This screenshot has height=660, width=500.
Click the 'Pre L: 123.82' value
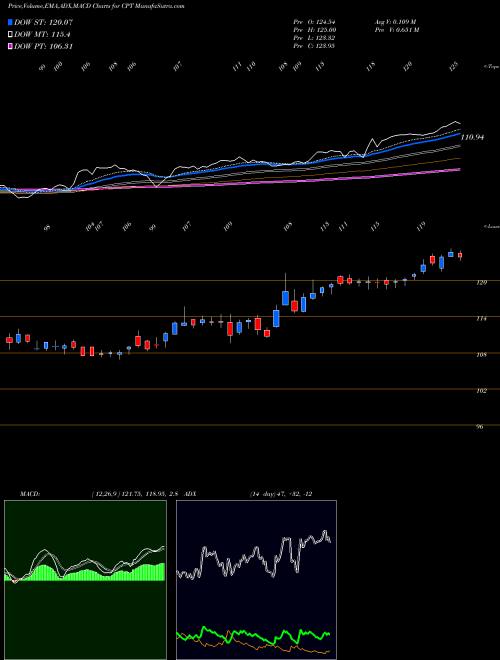click(314, 38)
